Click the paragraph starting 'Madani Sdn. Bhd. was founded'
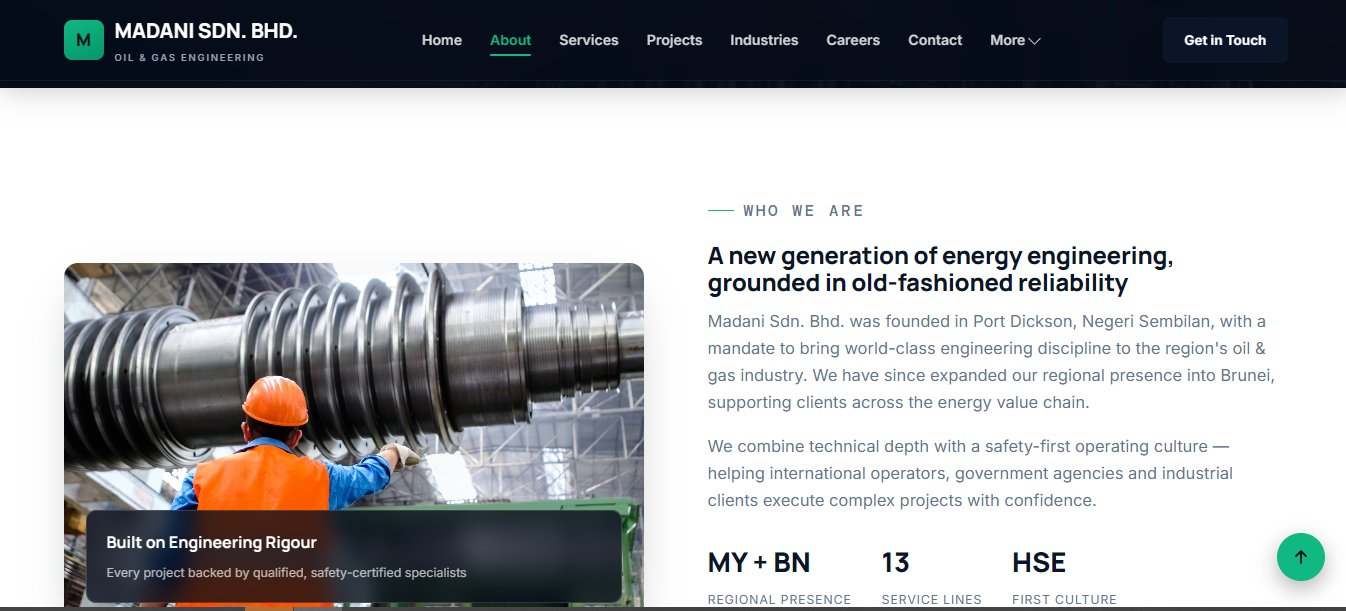This screenshot has width=1346, height=611. [x=991, y=362]
